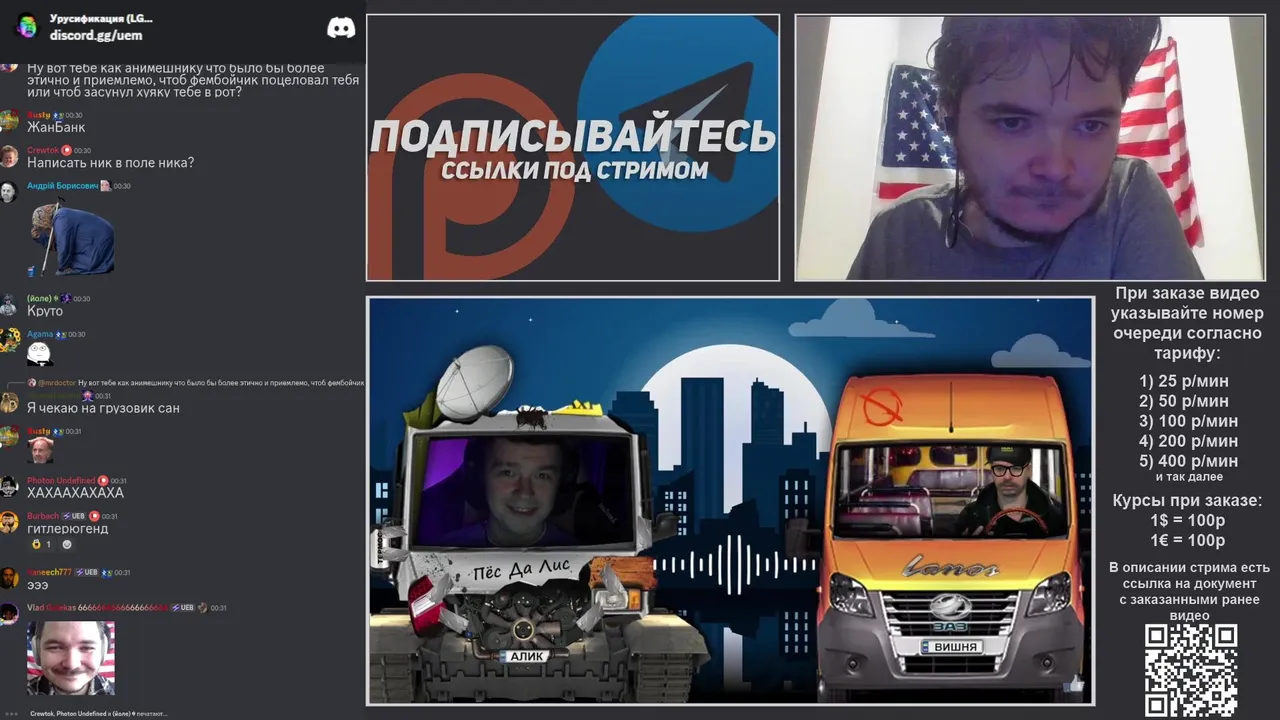1280x720 pixels.
Task: Select the ХАХААХАХАХА message
Action: [x=75, y=493]
